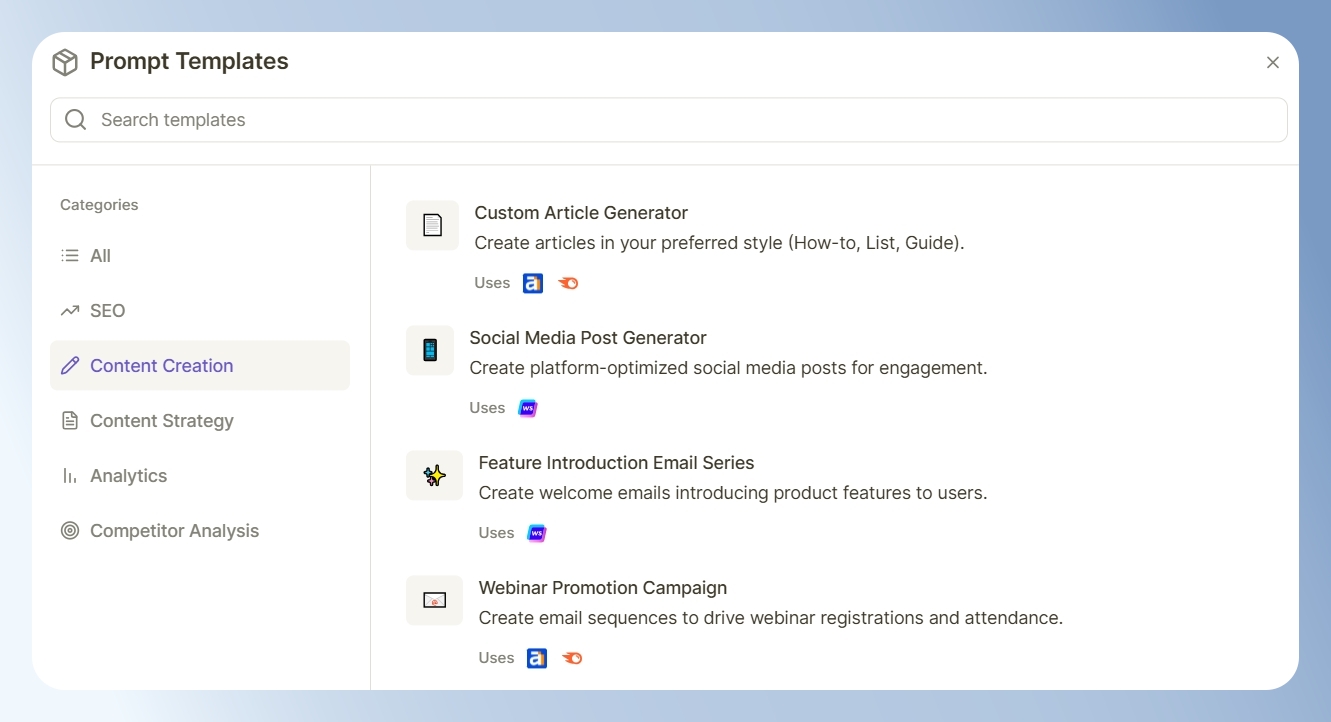Screen dimensions: 1331x722
Task: Close the Prompt Templates dialog
Action: click(1273, 62)
